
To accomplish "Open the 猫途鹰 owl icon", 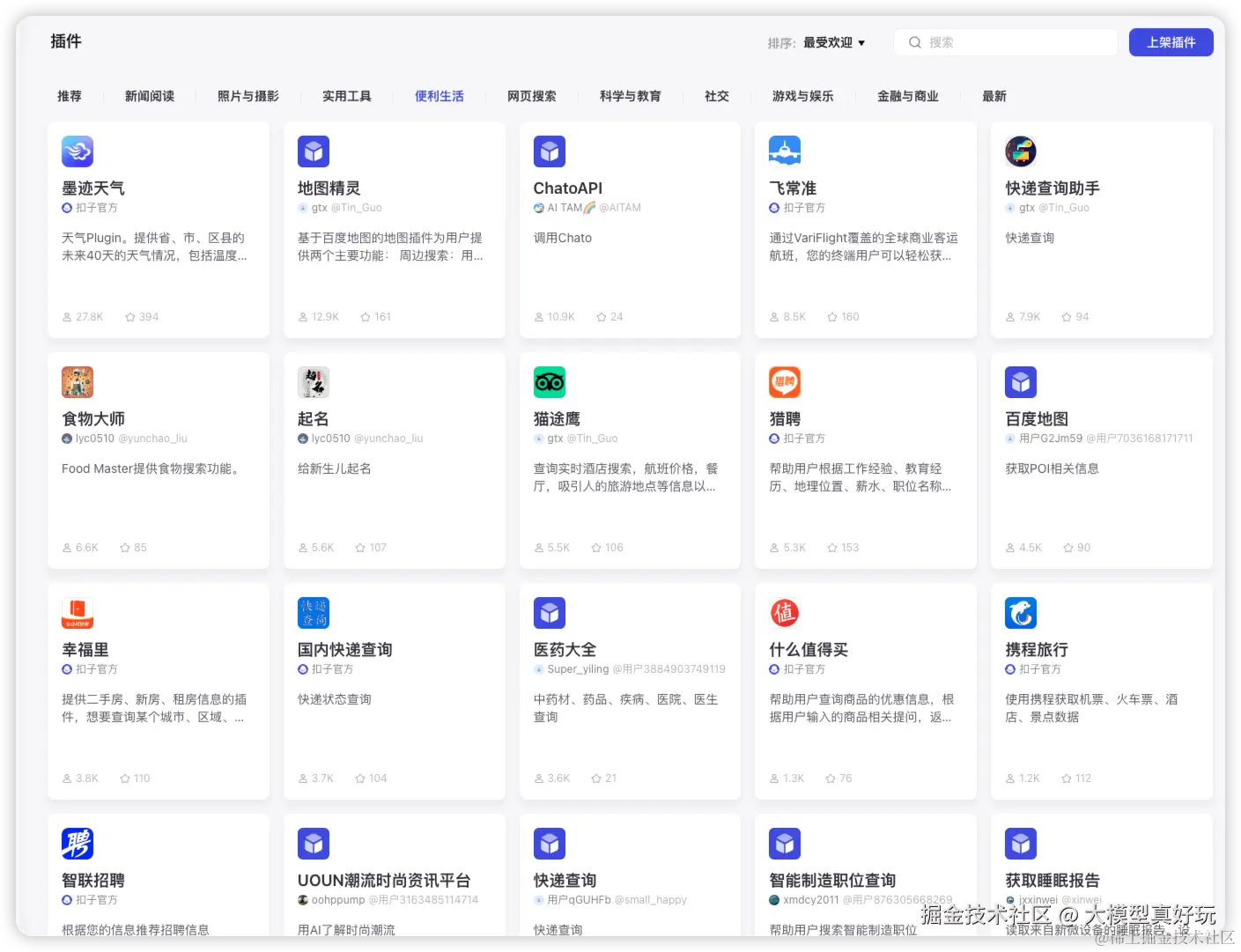I will click(550, 382).
